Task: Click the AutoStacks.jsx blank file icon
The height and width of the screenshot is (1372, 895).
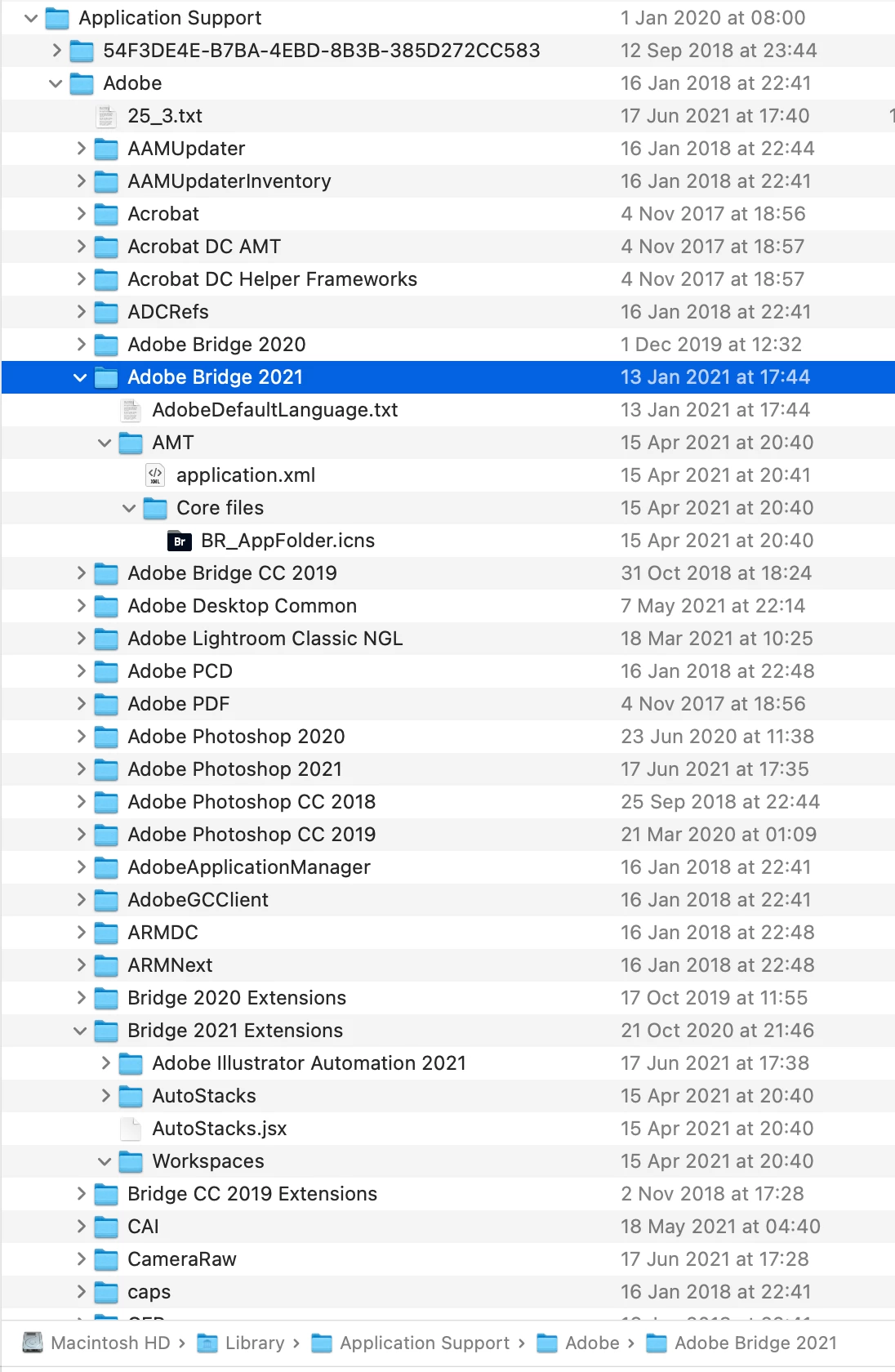Action: point(130,1129)
